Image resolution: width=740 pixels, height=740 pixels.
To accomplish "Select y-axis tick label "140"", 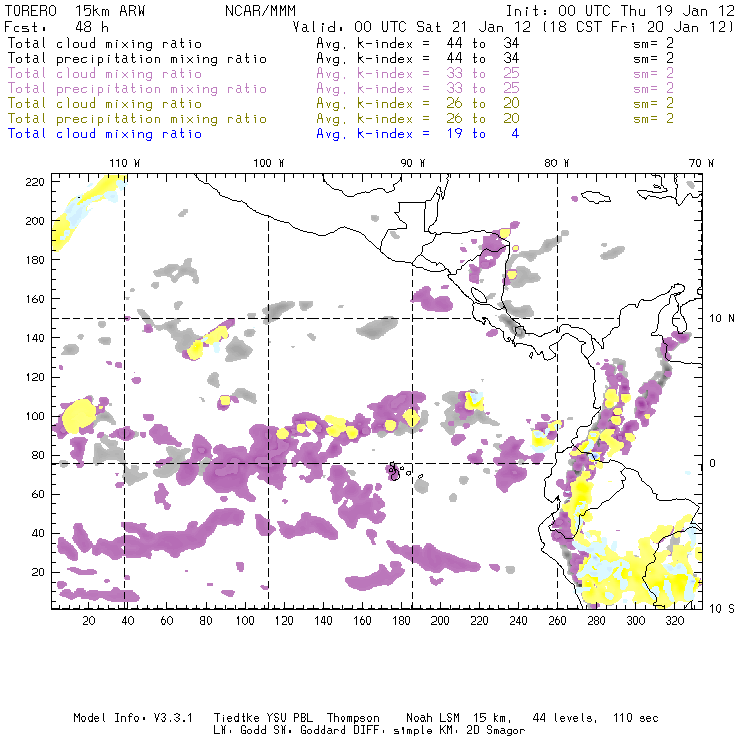I will point(35,338).
